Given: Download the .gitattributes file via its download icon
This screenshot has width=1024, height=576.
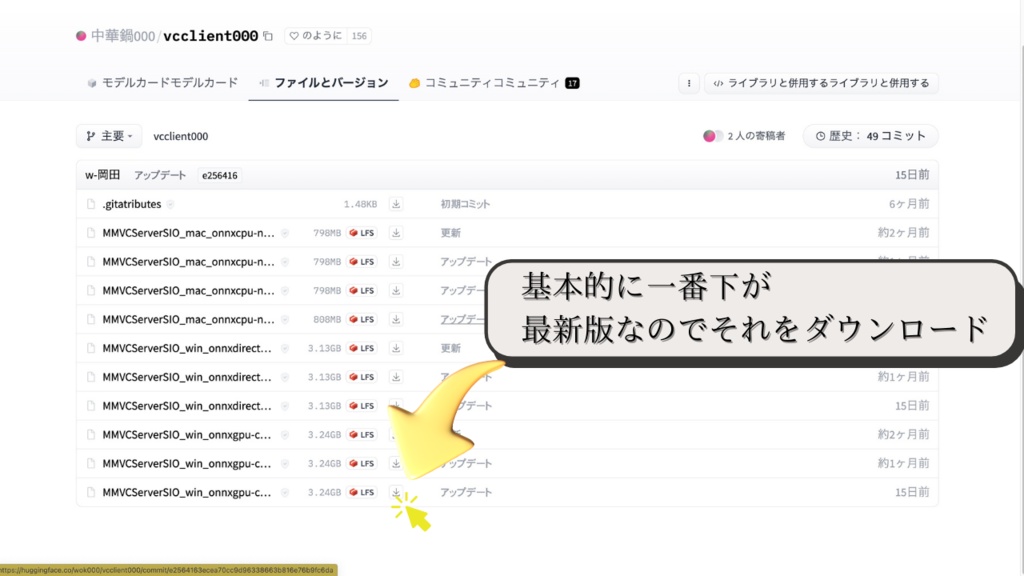Looking at the screenshot, I should [x=396, y=203].
